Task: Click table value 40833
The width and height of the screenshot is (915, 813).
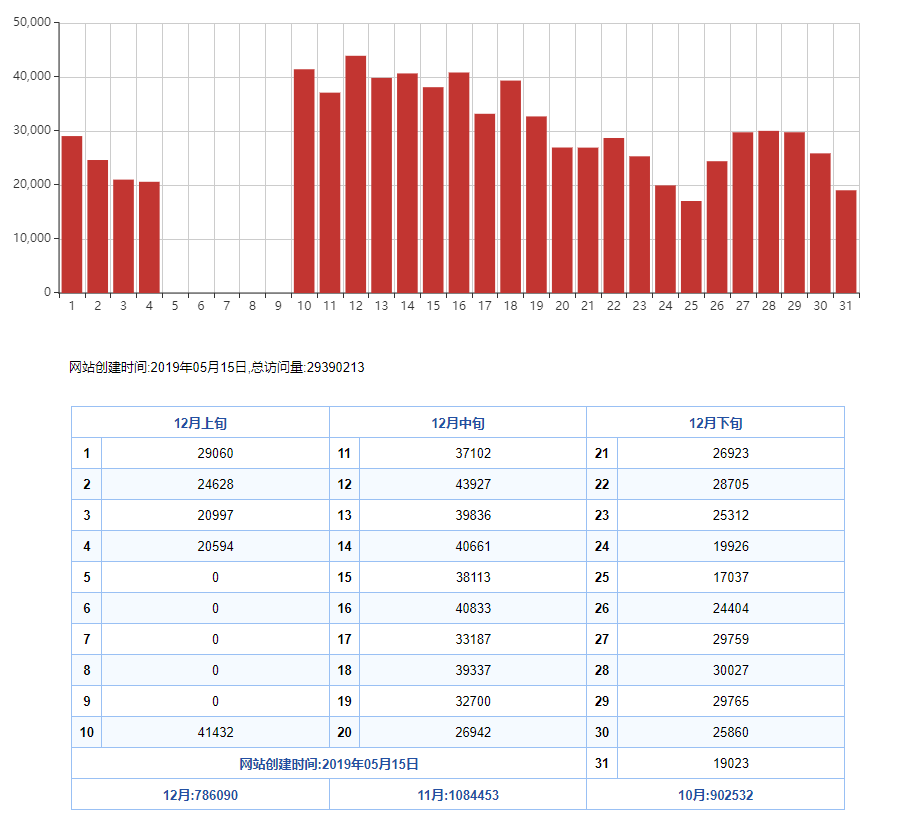Action: 473,608
